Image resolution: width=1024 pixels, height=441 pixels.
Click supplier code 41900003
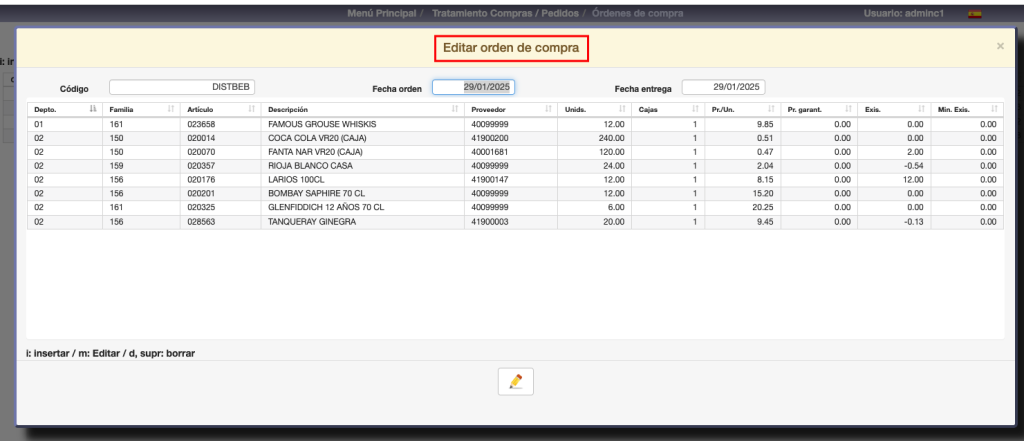[x=490, y=221]
